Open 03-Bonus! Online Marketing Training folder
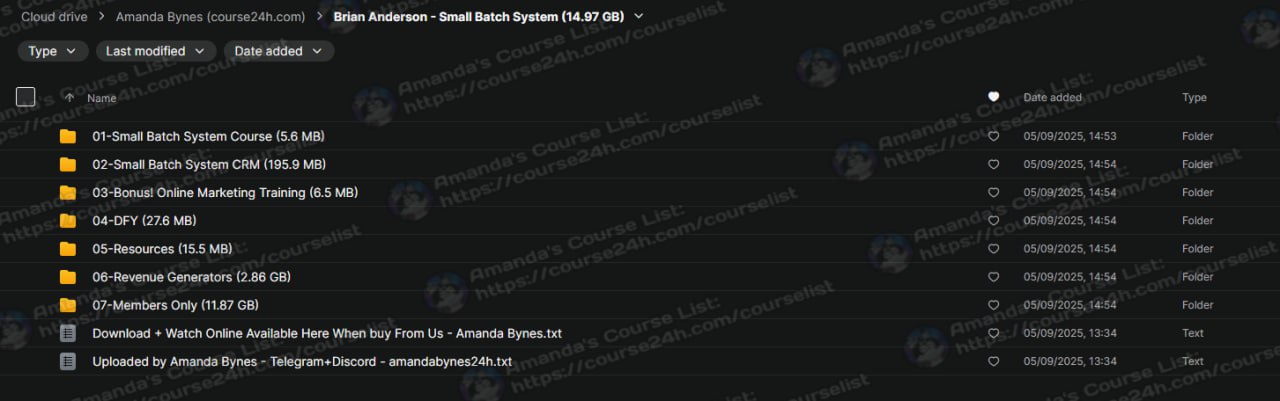 point(225,193)
